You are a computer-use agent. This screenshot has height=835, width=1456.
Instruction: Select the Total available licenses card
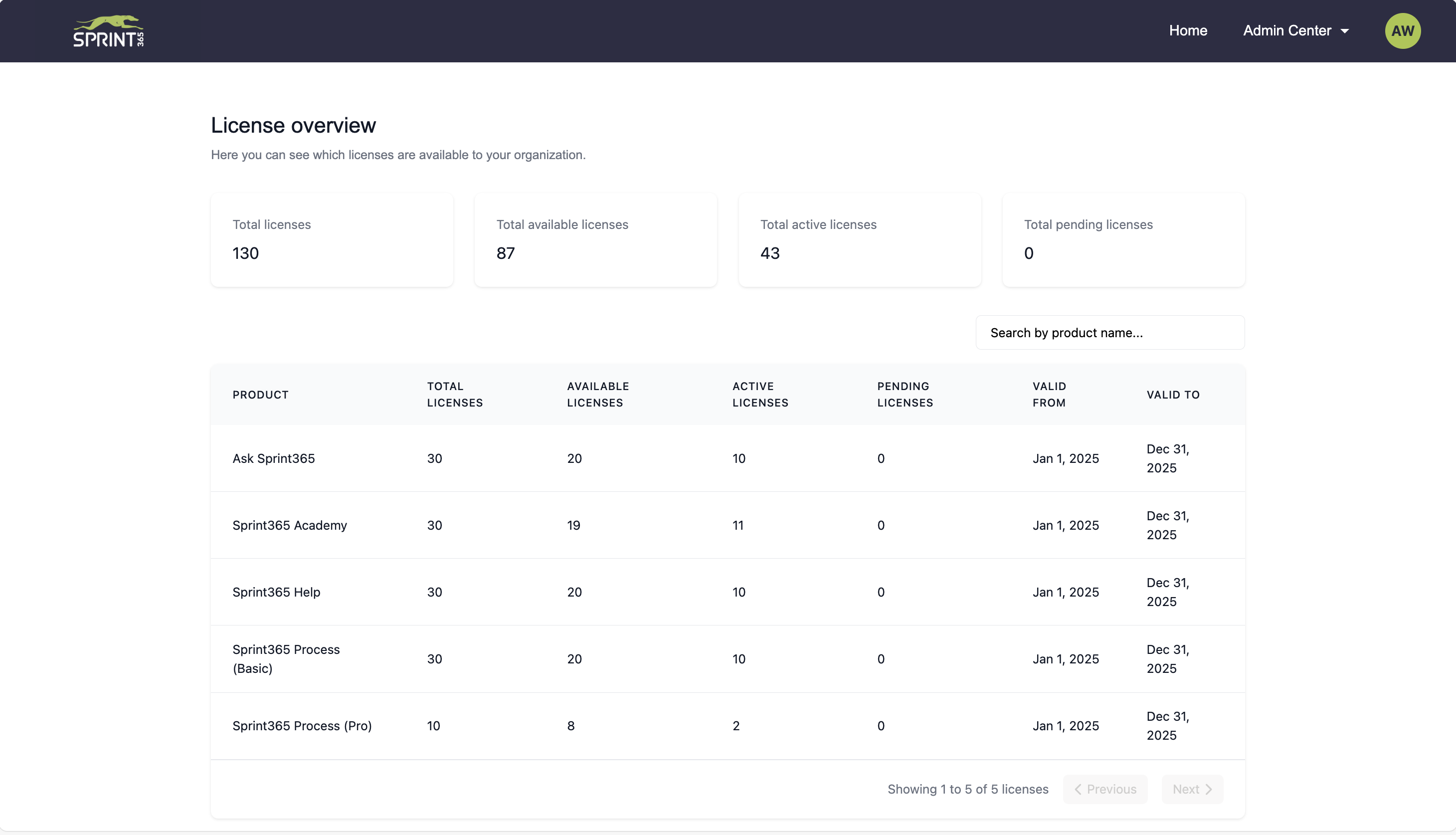[x=595, y=240]
